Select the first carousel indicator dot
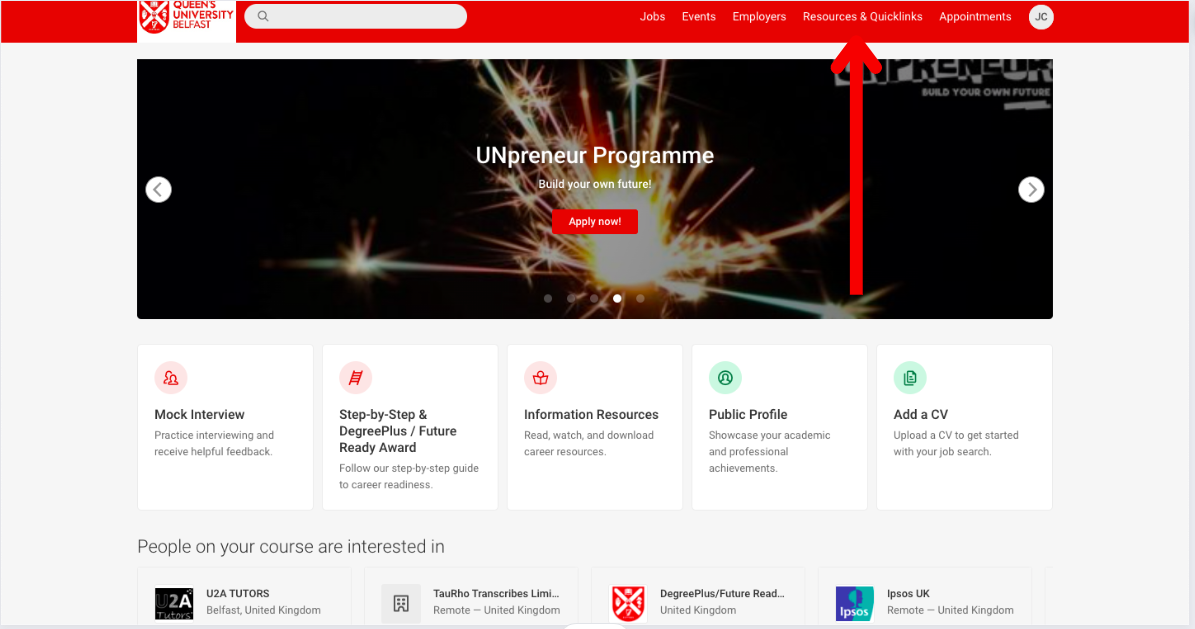The width and height of the screenshot is (1195, 629). 548,298
